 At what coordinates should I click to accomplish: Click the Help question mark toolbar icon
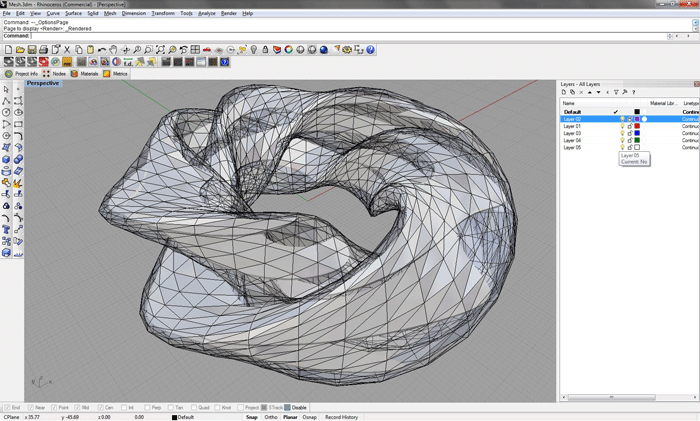[370, 49]
